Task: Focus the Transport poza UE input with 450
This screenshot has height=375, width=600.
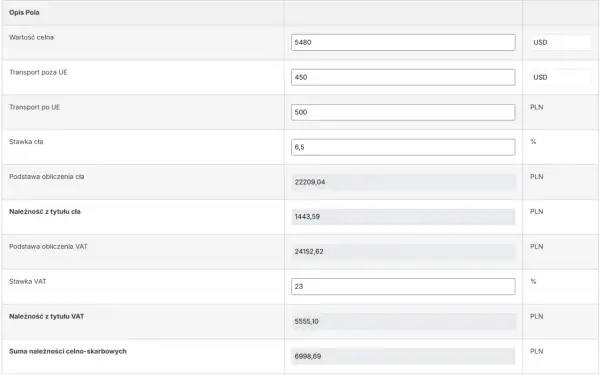Action: pyautogui.click(x=403, y=77)
